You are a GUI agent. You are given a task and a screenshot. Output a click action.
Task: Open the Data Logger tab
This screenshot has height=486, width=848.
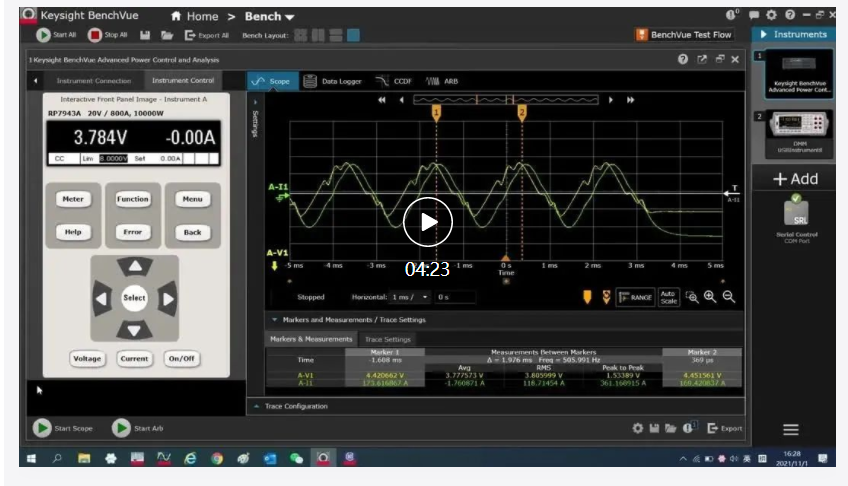(333, 81)
